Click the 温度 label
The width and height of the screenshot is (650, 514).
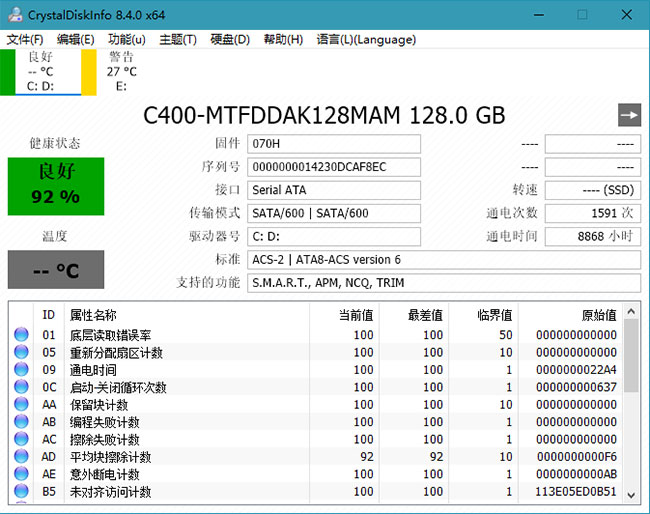(x=54, y=236)
